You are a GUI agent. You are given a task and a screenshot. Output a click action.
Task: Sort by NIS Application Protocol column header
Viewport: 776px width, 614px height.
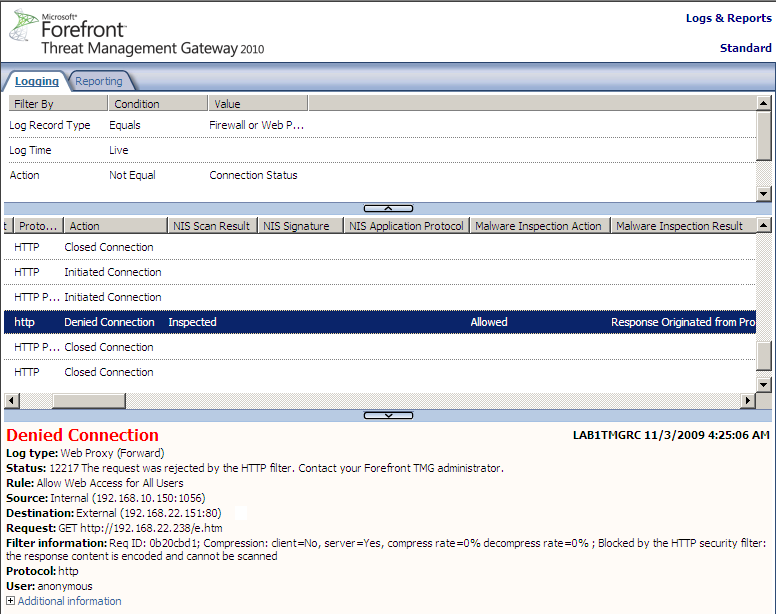coord(406,226)
